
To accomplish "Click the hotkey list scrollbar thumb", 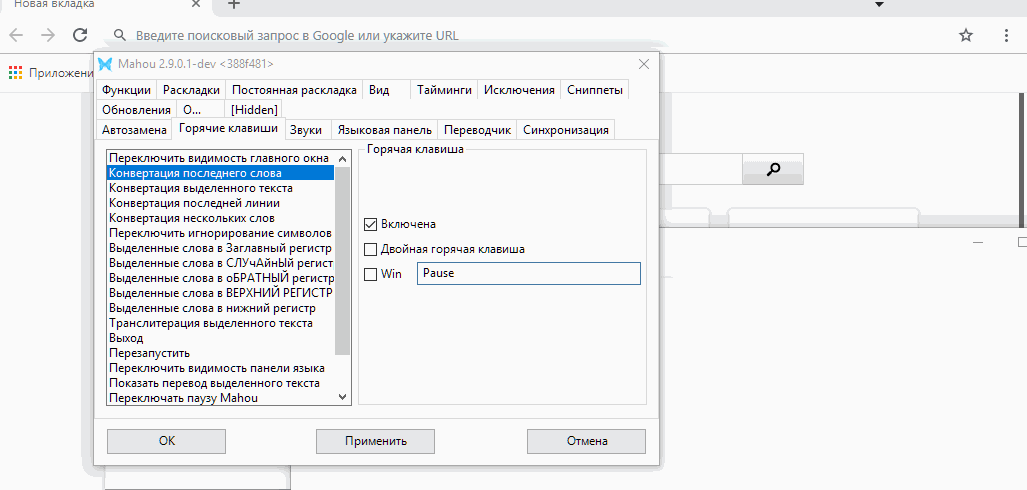I will point(343,260).
